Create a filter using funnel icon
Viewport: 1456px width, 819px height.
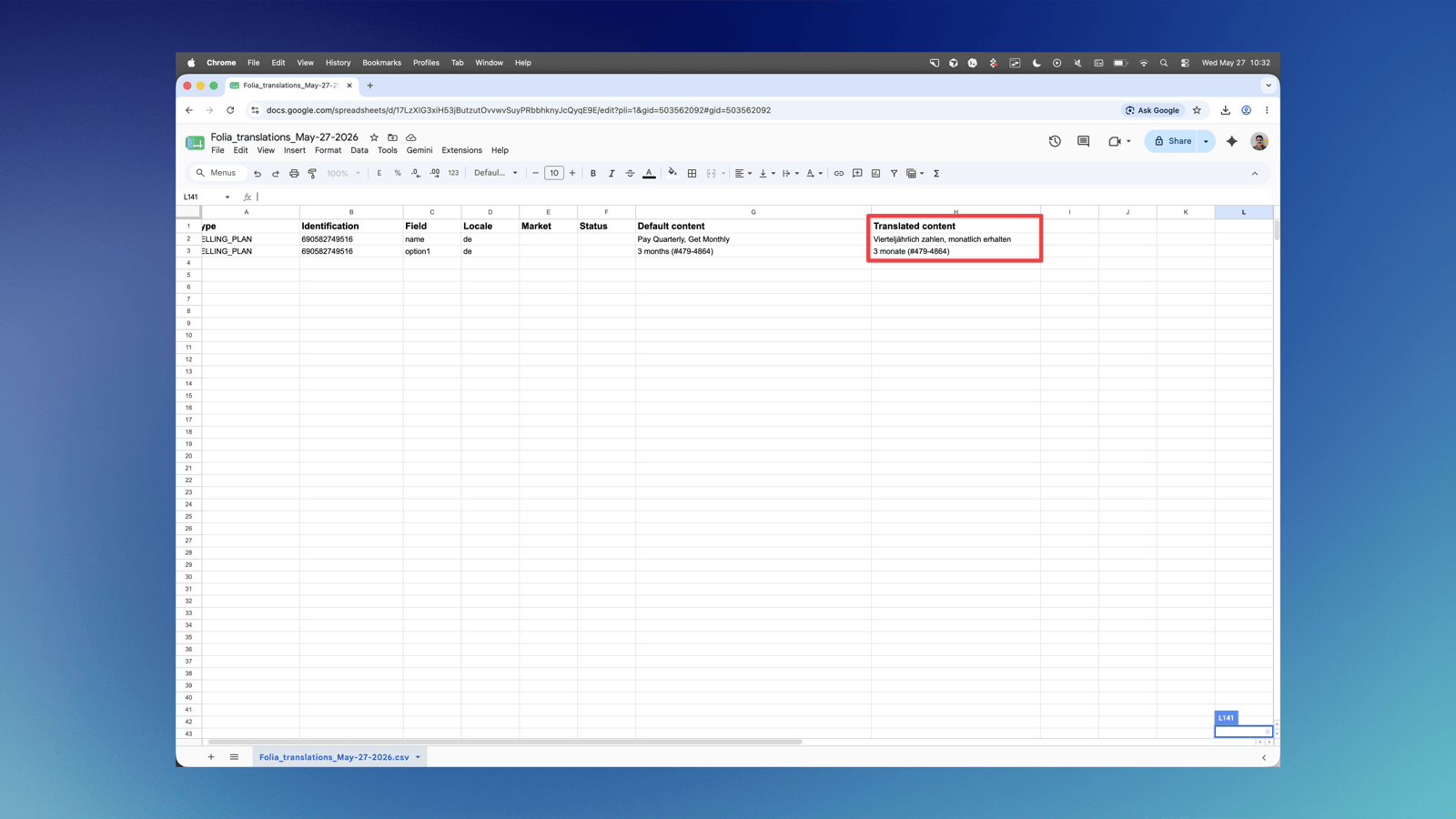894,173
